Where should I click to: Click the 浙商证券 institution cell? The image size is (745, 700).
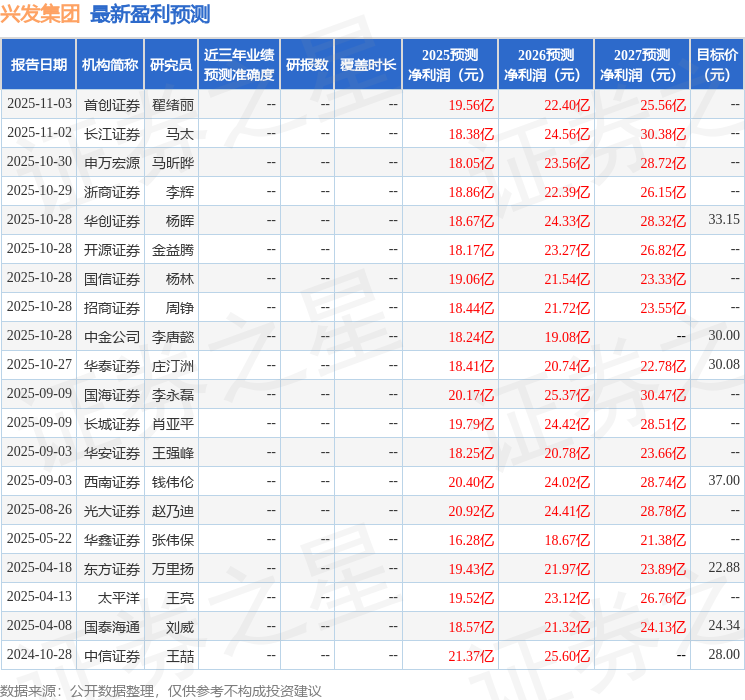point(112,192)
